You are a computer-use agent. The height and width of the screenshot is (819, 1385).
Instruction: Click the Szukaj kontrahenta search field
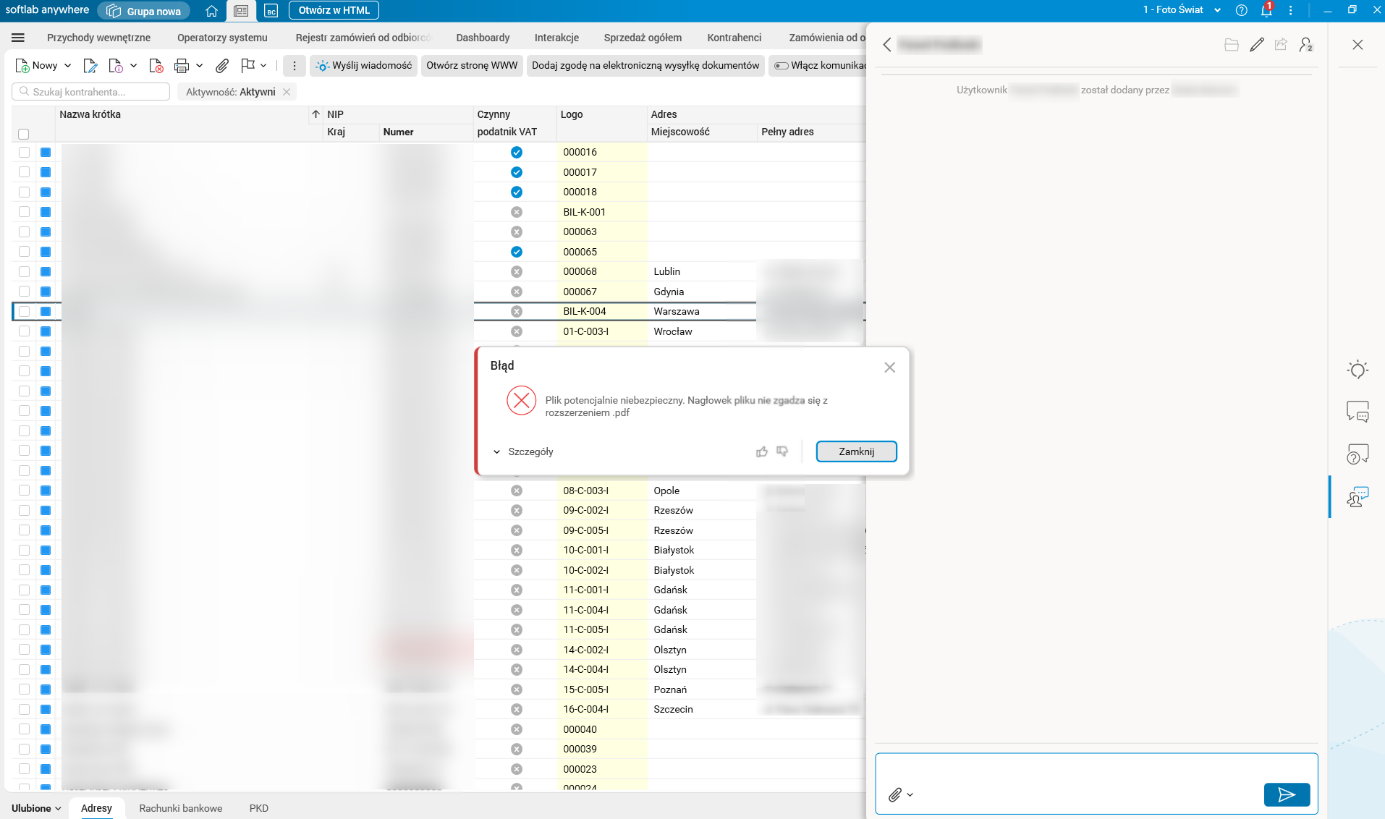pyautogui.click(x=90, y=92)
